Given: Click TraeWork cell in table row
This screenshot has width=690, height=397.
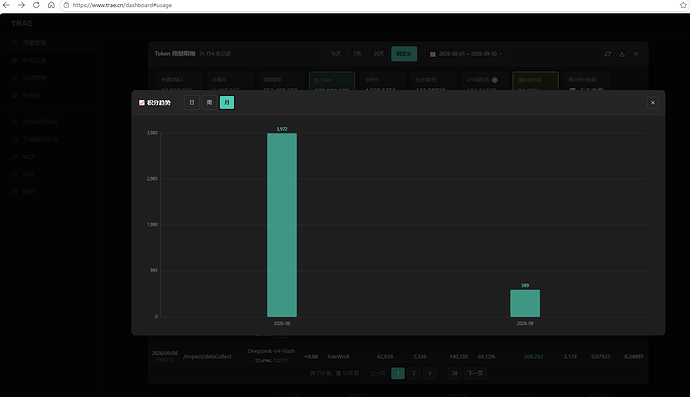Looking at the screenshot, I should pos(338,357).
